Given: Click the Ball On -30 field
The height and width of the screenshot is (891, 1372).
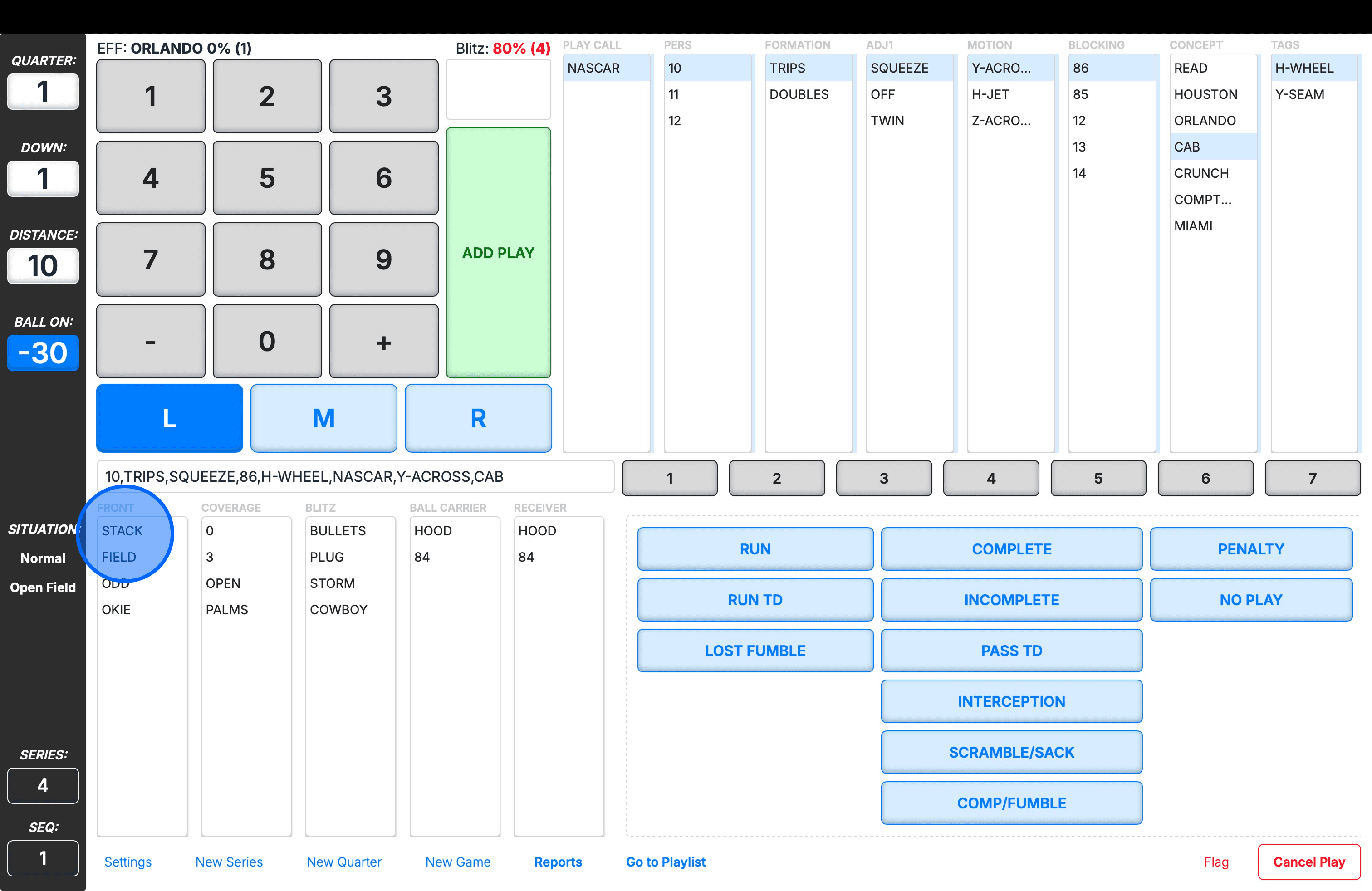Looking at the screenshot, I should click(43, 352).
